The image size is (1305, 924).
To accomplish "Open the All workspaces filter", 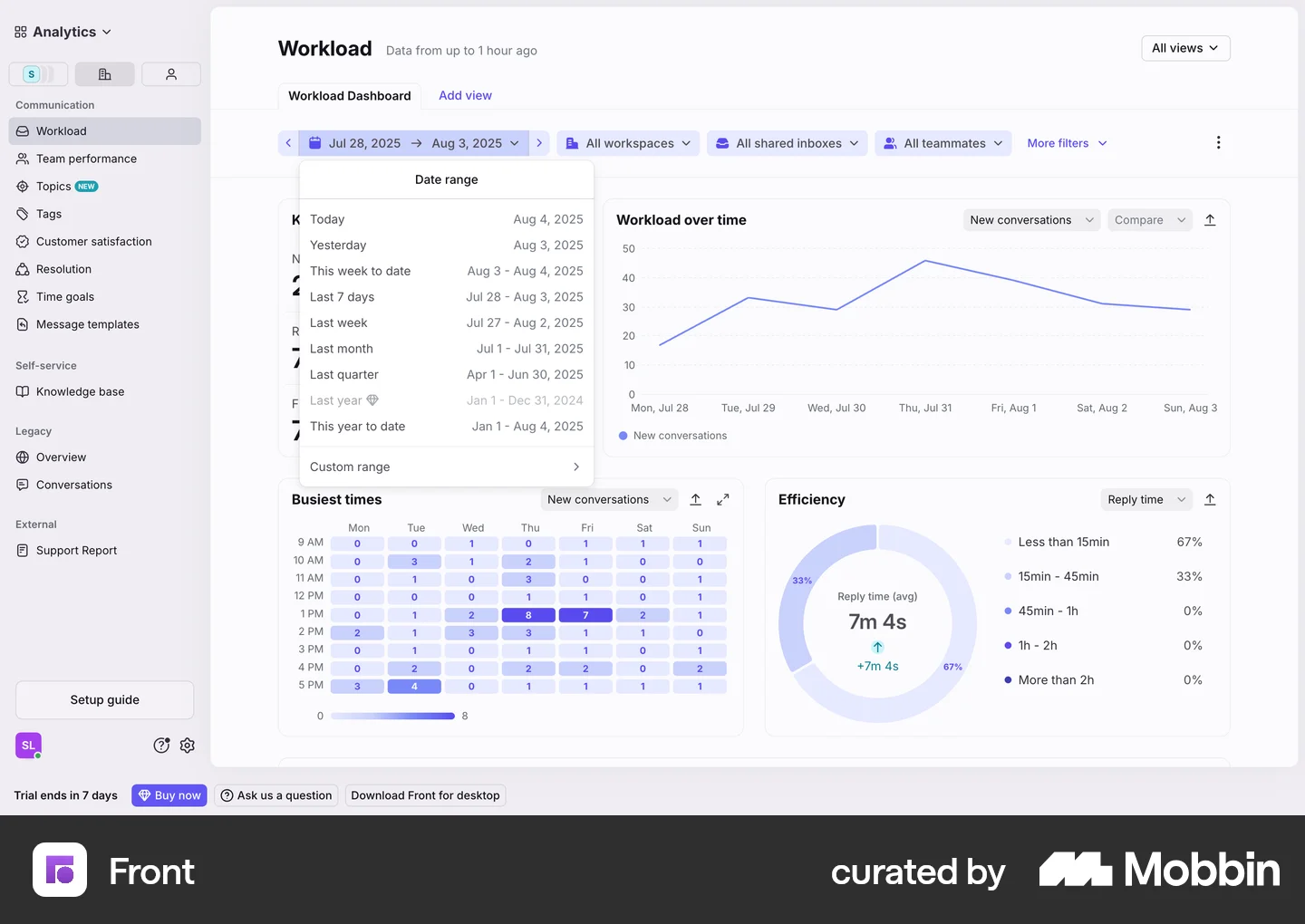I will [x=628, y=143].
